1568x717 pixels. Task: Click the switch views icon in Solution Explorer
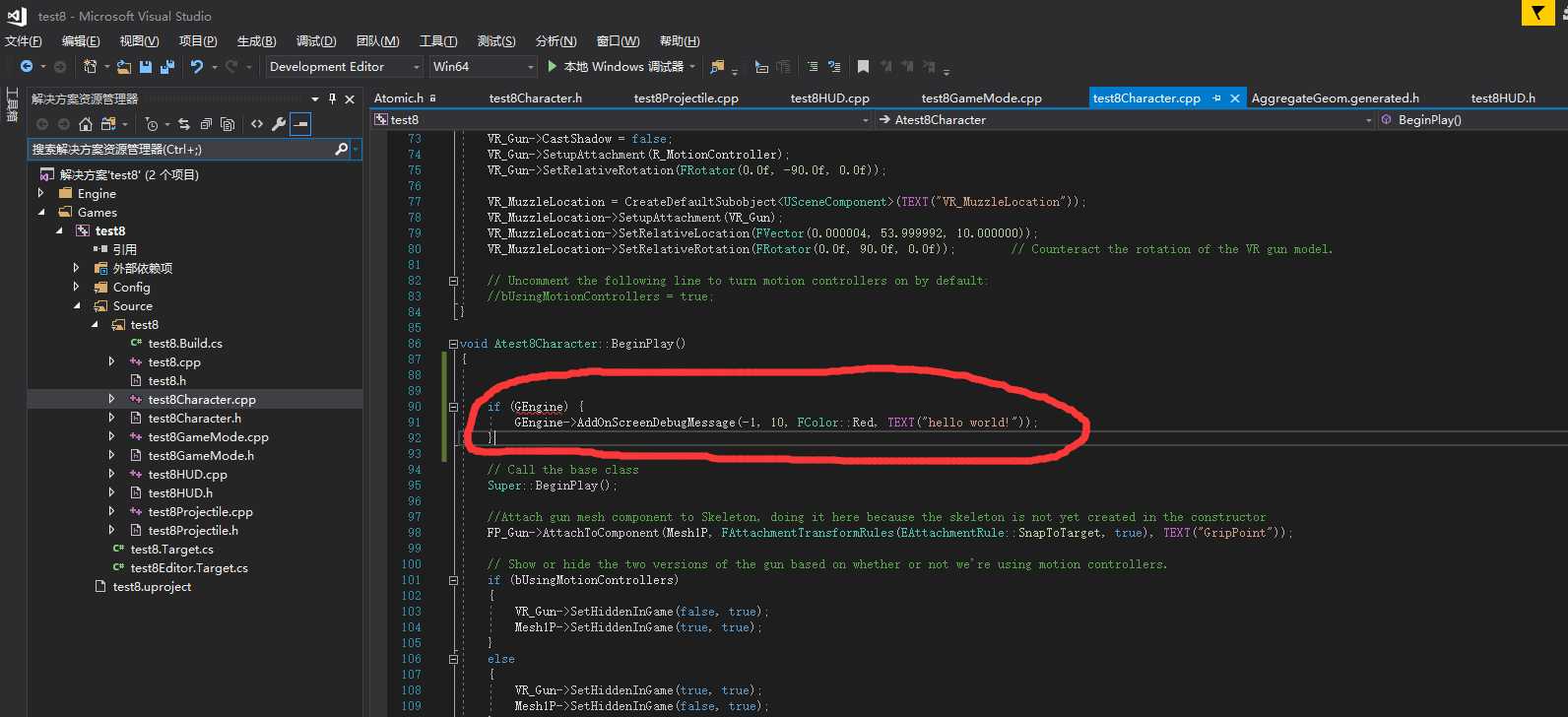(108, 124)
